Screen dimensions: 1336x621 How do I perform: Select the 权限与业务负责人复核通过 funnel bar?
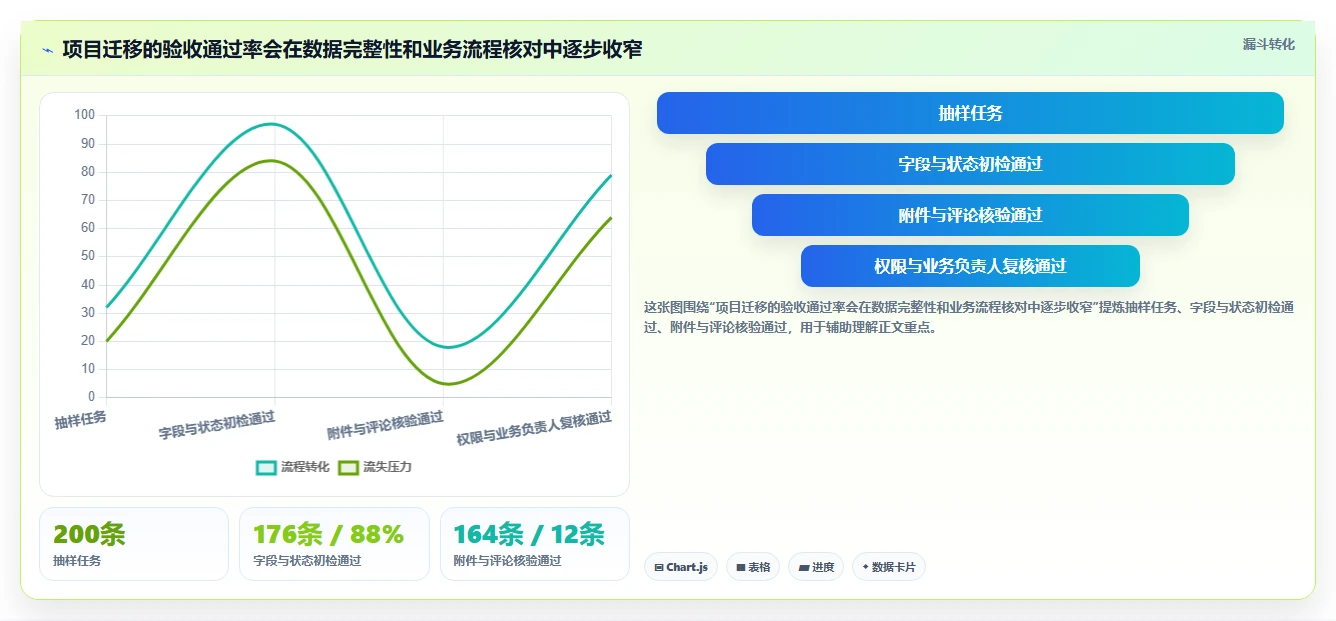point(970,266)
